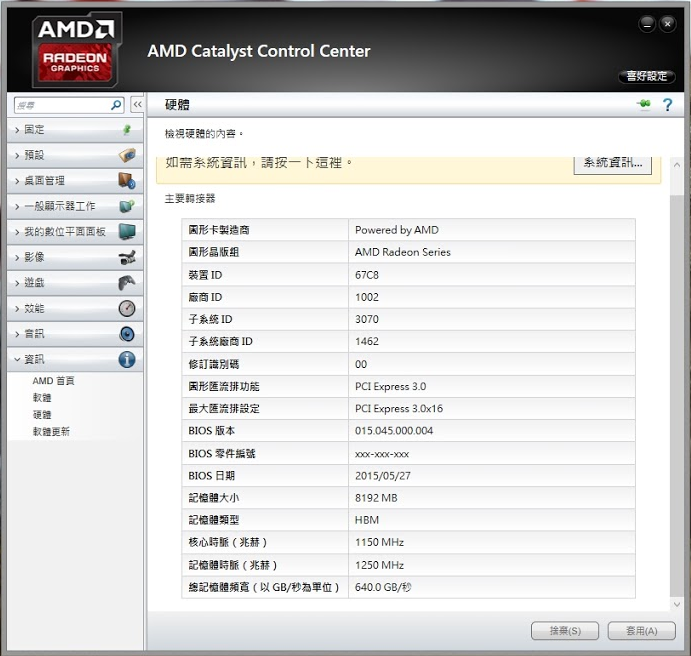Click the AMD Radeon Graphics logo
Screen dimensions: 691x656
pos(75,49)
